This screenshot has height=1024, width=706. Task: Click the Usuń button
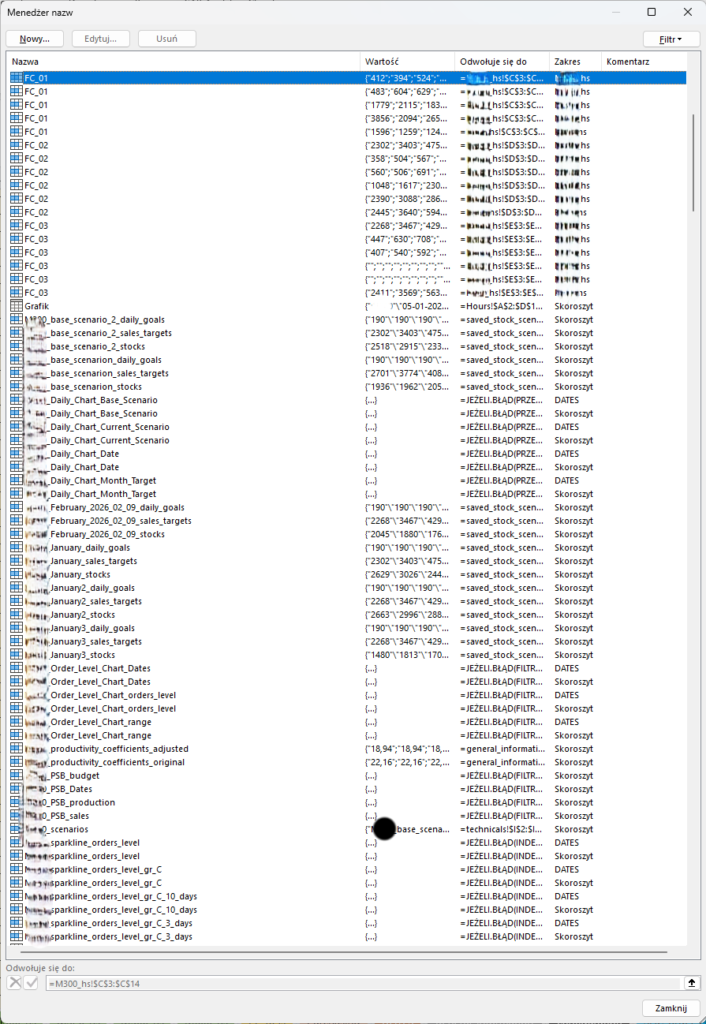tap(167, 39)
